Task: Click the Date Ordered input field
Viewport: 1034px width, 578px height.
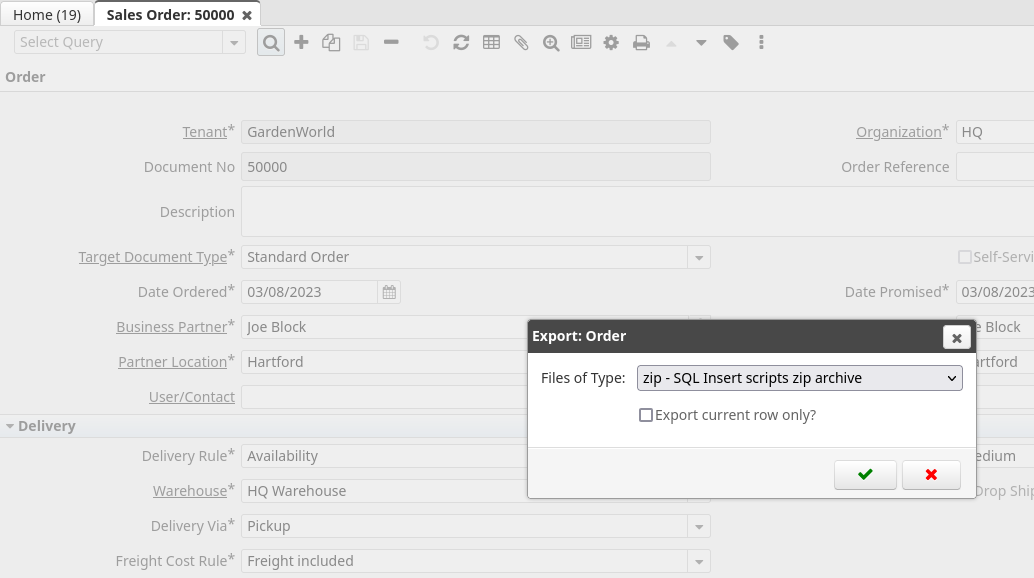Action: click(x=309, y=292)
